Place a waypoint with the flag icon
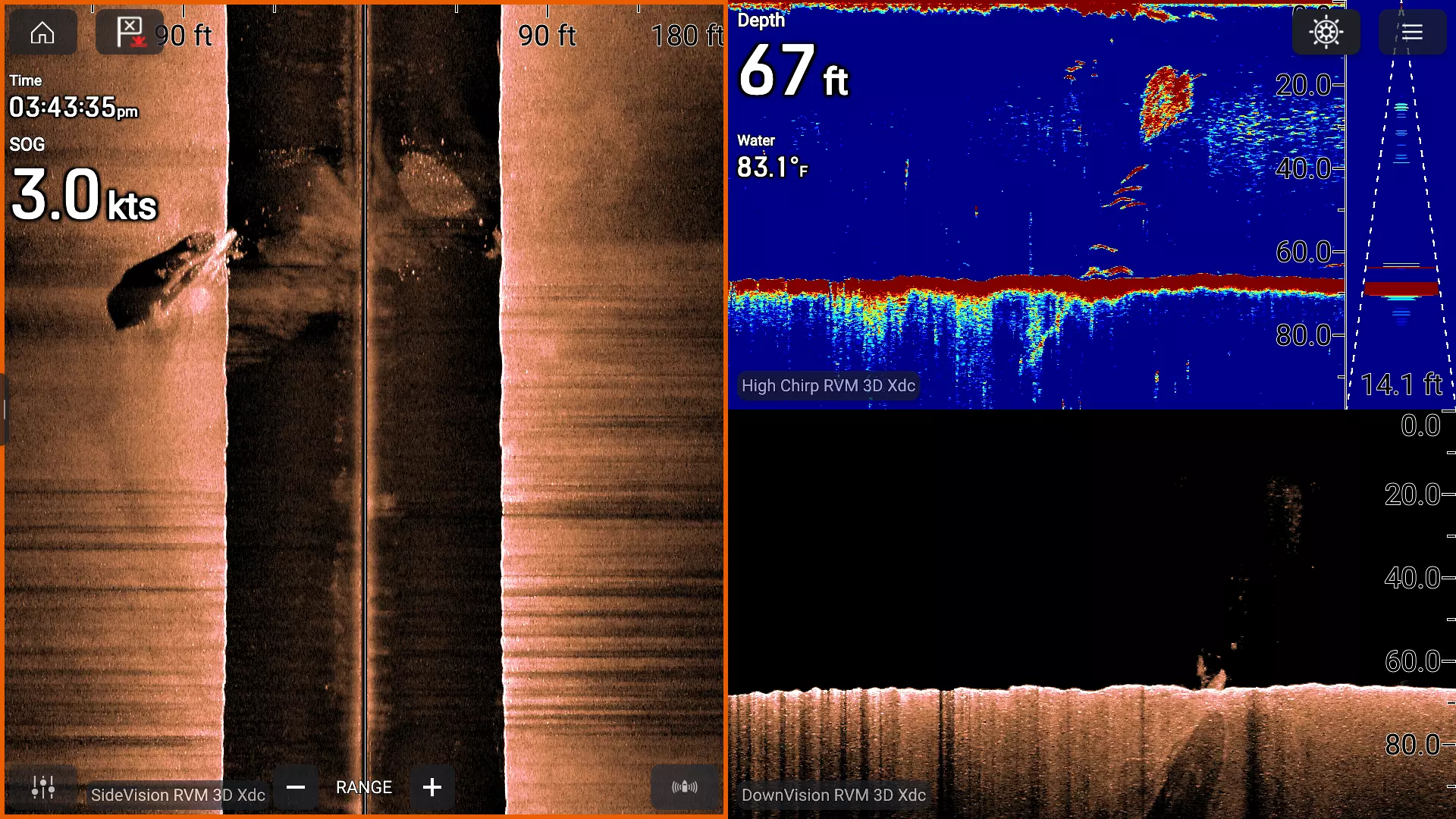The image size is (1456, 819). point(130,33)
